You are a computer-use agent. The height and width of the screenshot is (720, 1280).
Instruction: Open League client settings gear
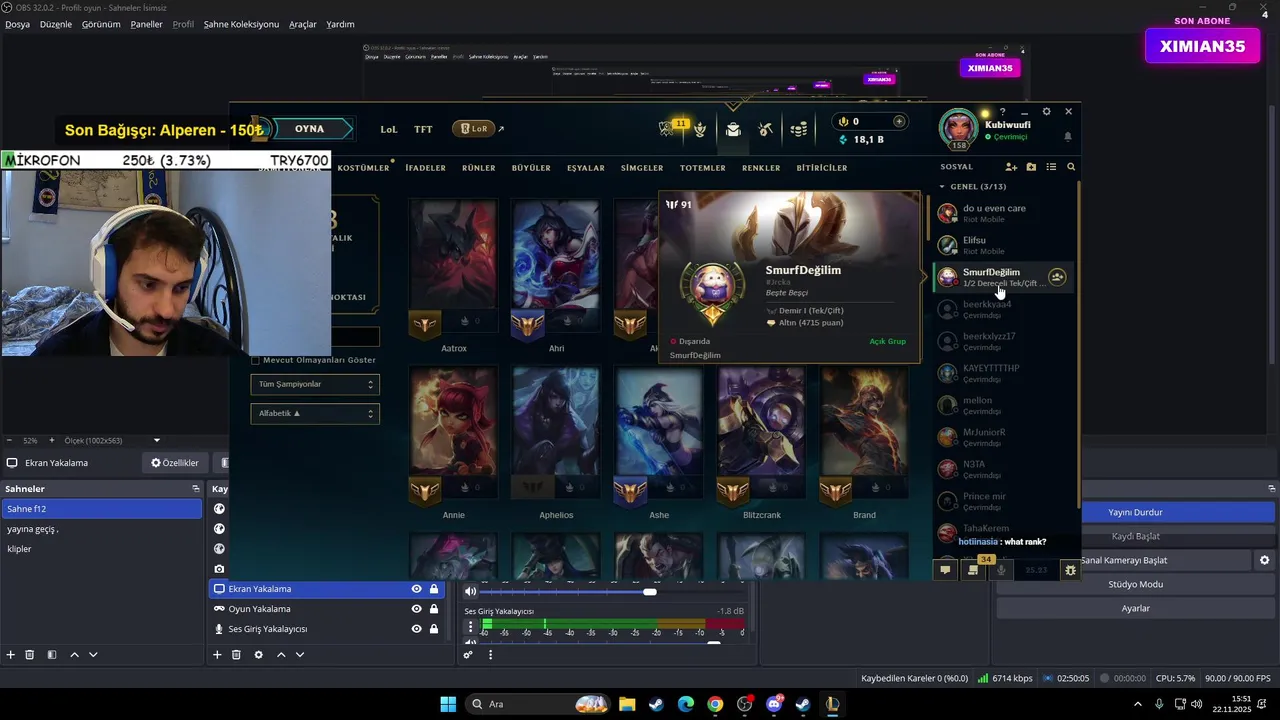coord(1046,112)
